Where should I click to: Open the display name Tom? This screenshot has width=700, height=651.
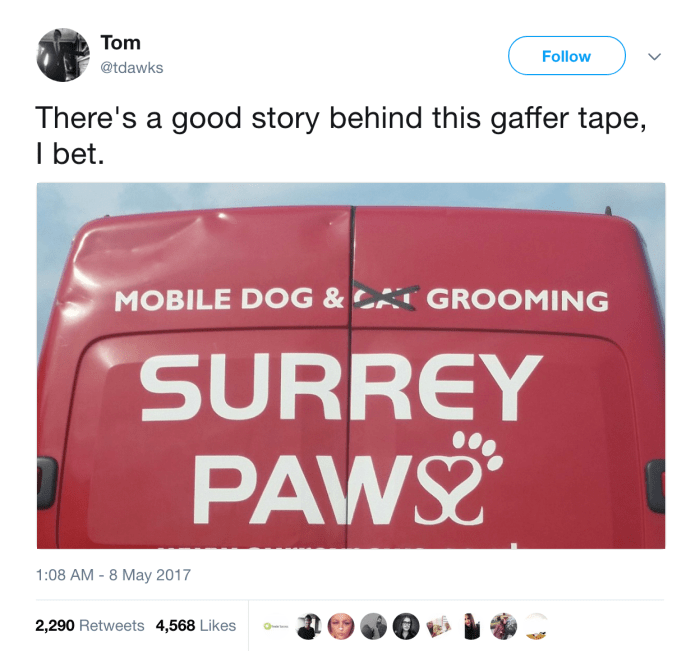point(121,43)
